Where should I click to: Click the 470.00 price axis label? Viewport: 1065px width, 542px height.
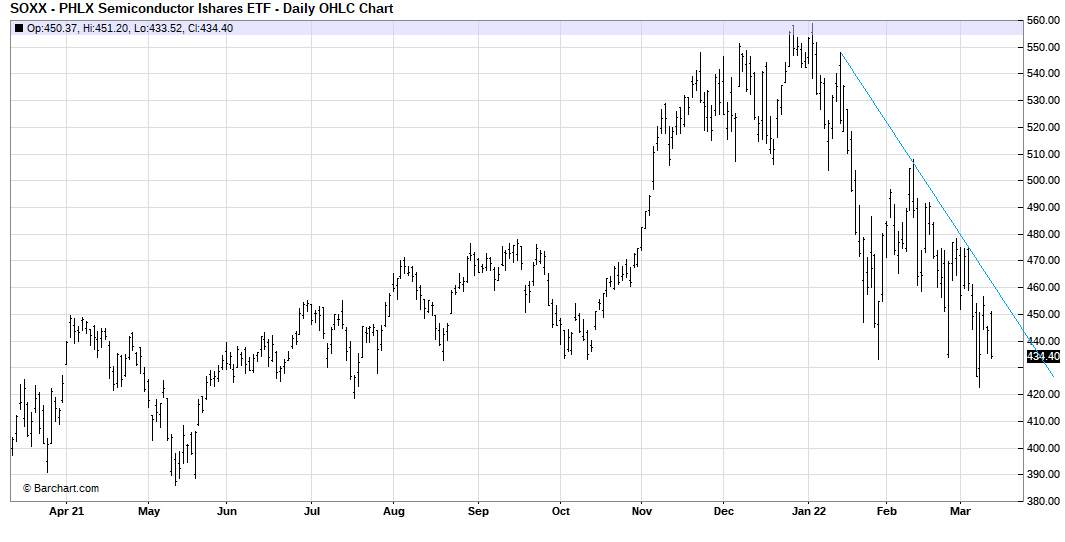click(x=1043, y=260)
